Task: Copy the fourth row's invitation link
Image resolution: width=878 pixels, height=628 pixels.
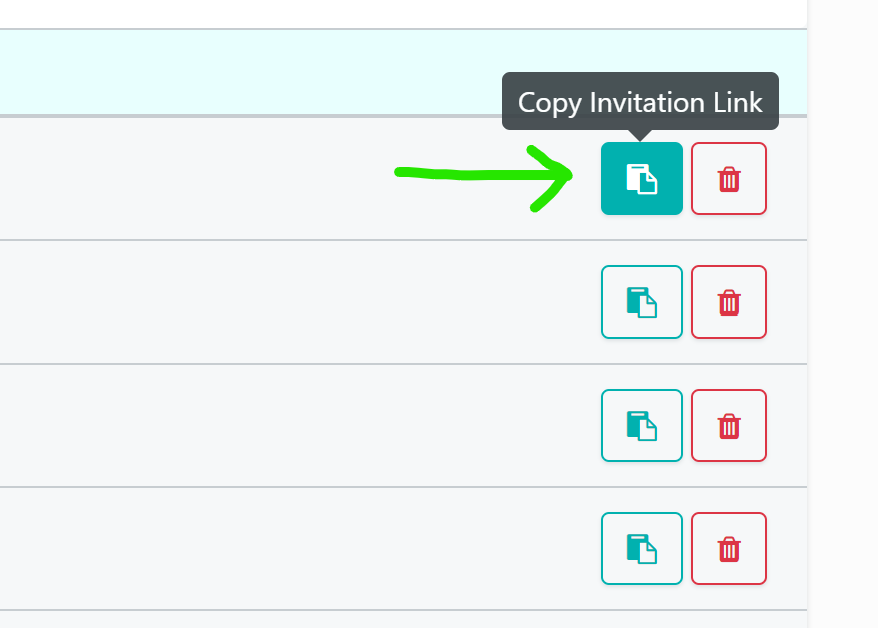Action: coord(642,549)
